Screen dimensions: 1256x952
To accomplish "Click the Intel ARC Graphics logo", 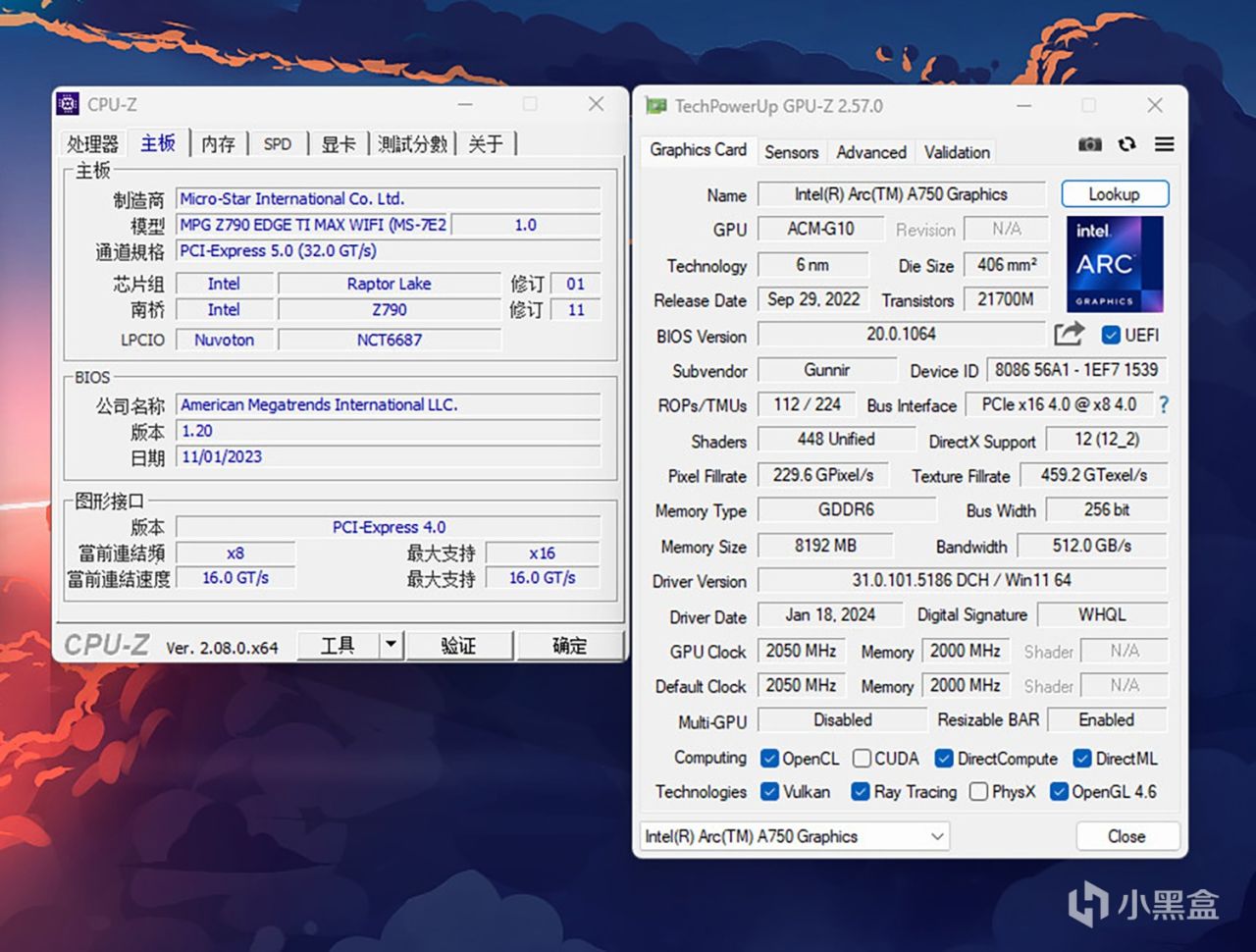I will pyautogui.click(x=1114, y=262).
